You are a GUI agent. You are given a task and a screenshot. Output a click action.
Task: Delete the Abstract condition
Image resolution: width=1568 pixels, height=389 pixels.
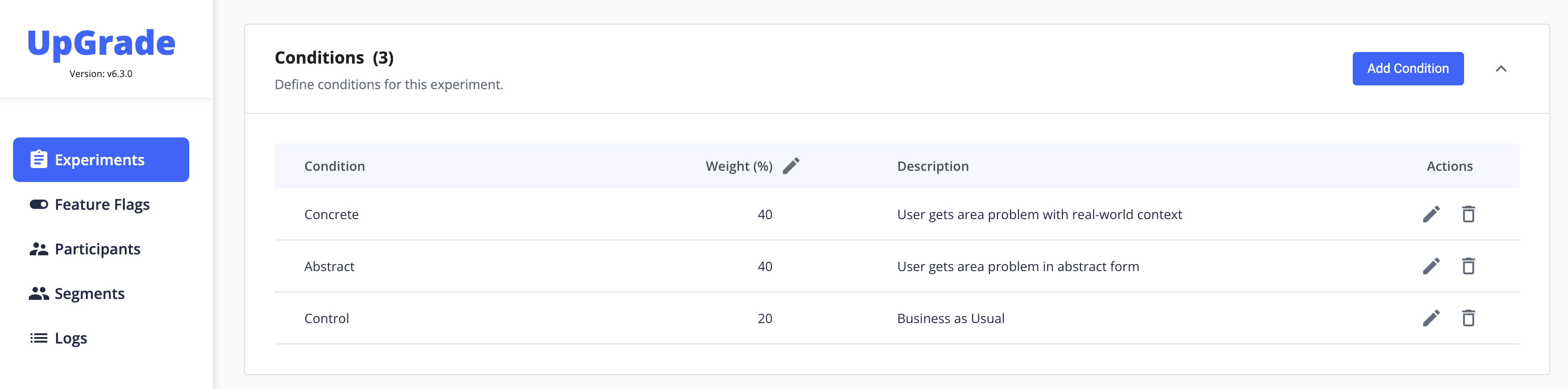1468,266
